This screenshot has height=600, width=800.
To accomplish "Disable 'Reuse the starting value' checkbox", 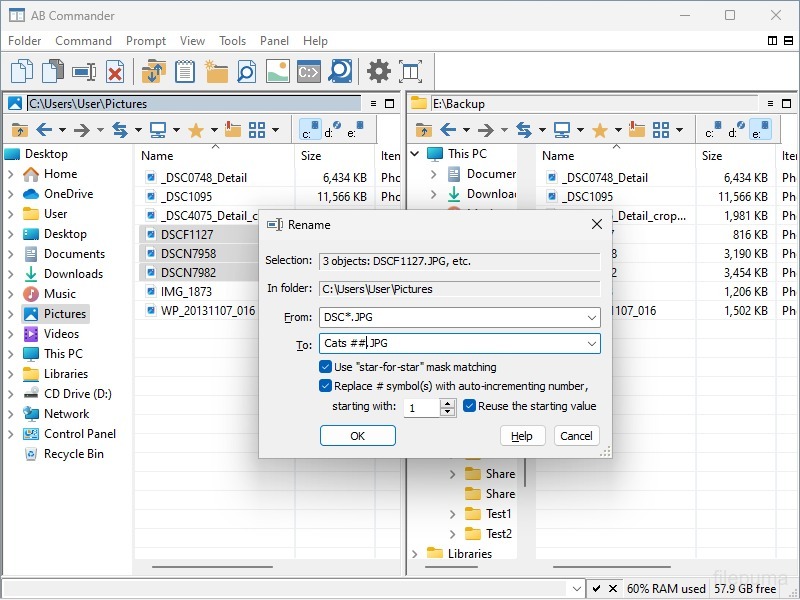I will coord(470,406).
